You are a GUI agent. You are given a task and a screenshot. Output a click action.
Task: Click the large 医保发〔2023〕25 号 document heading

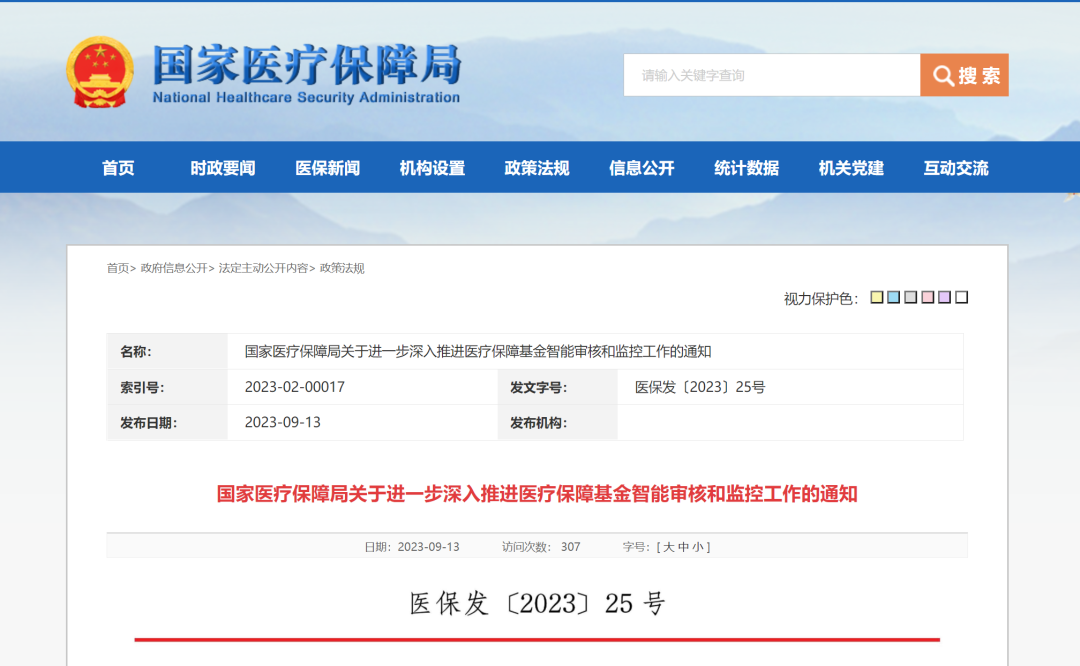pyautogui.click(x=537, y=603)
